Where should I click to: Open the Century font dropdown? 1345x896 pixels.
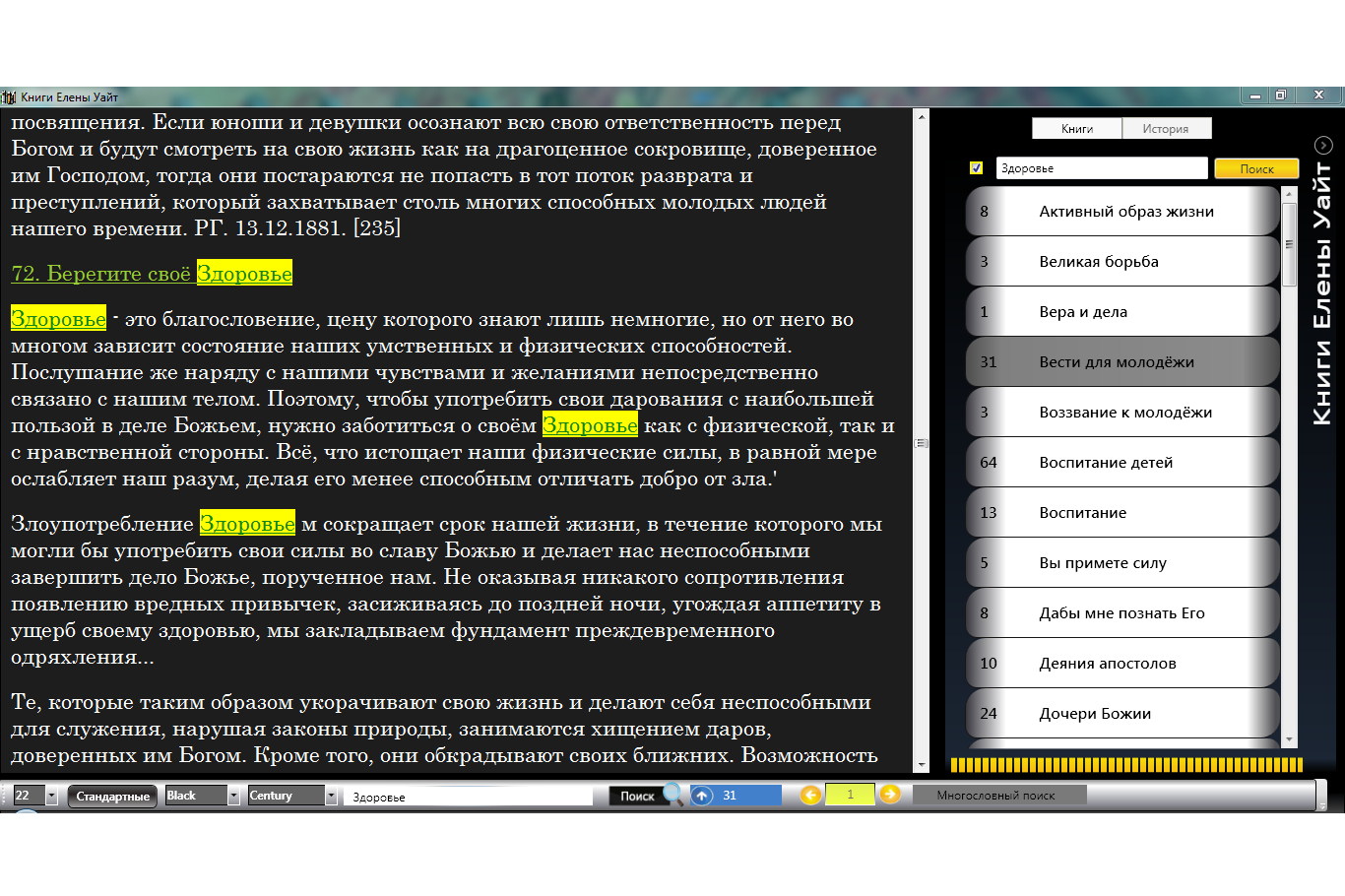coord(331,796)
